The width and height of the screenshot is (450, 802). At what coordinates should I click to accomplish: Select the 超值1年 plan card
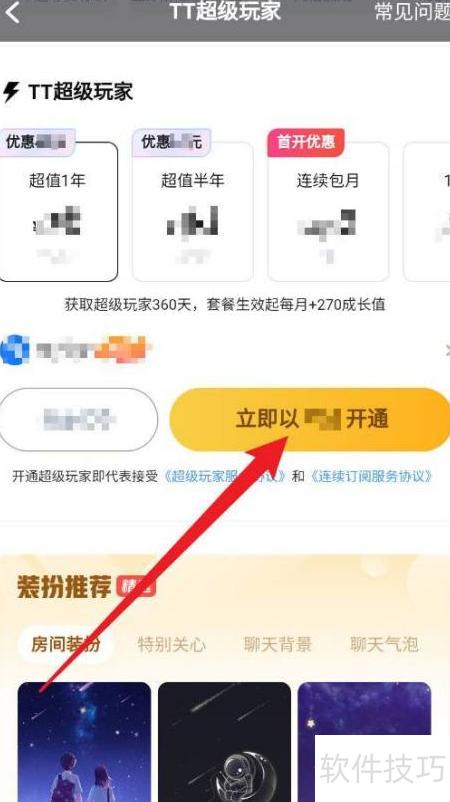pos(58,212)
